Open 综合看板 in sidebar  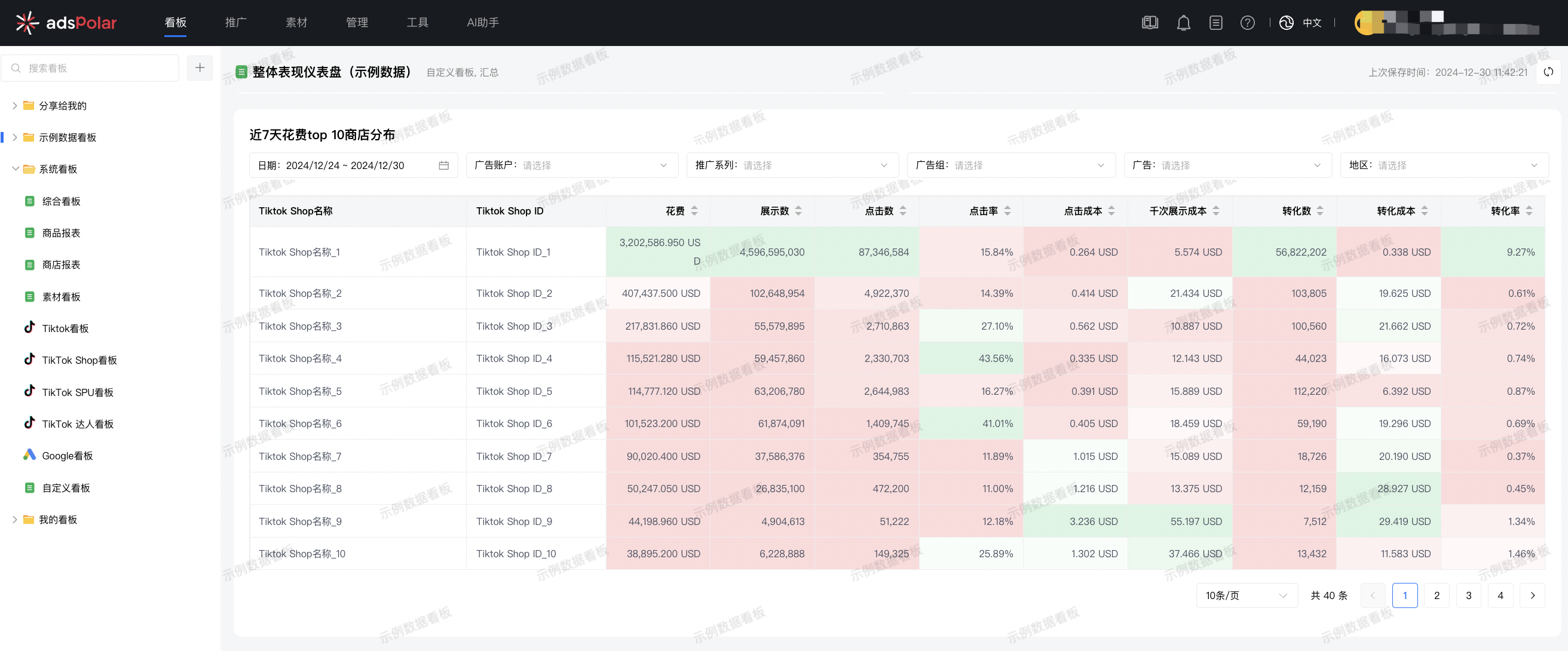[61, 201]
